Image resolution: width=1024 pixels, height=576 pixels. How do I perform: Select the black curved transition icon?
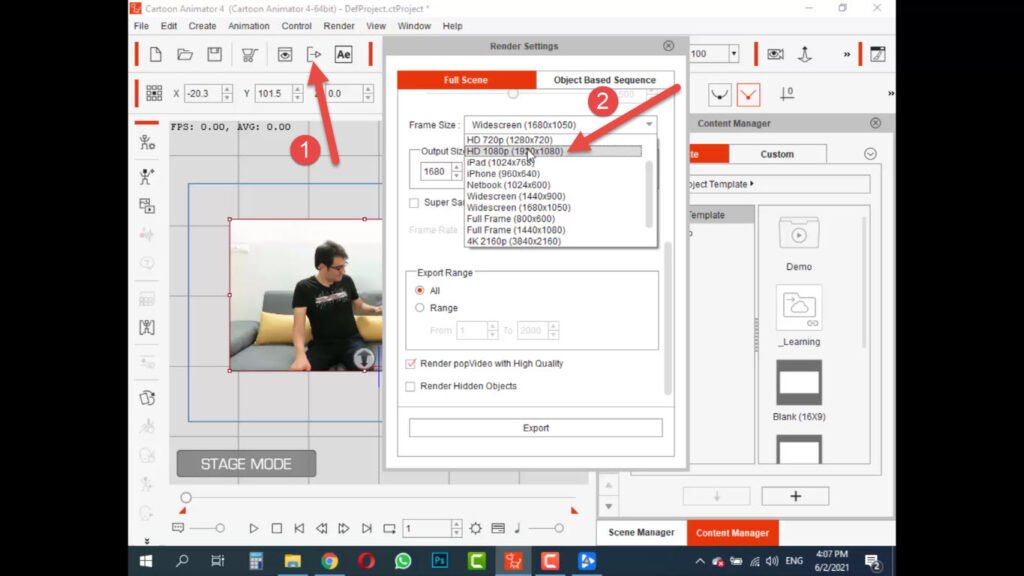[719, 95]
